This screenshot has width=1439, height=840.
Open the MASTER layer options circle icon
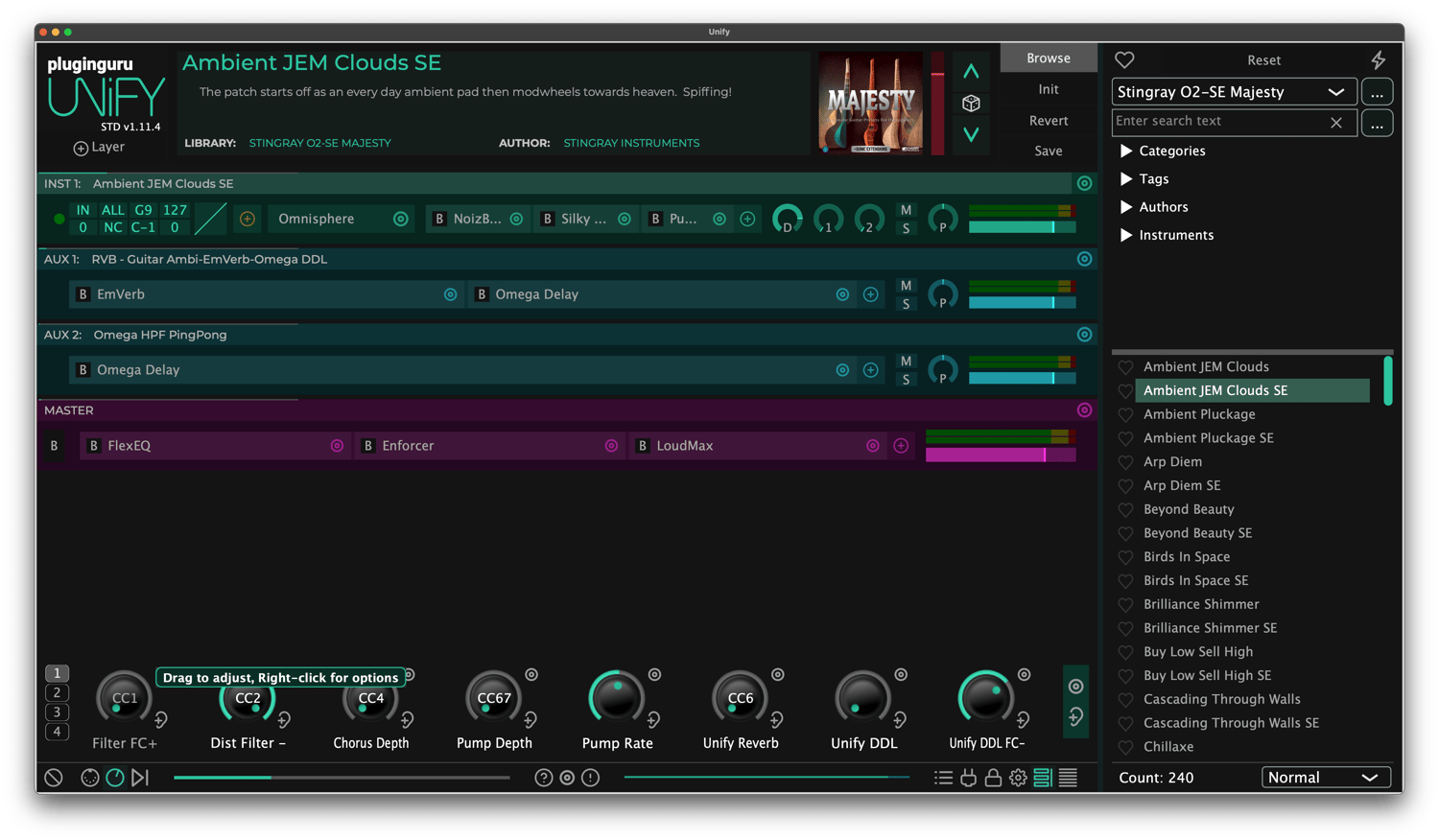coord(1084,410)
